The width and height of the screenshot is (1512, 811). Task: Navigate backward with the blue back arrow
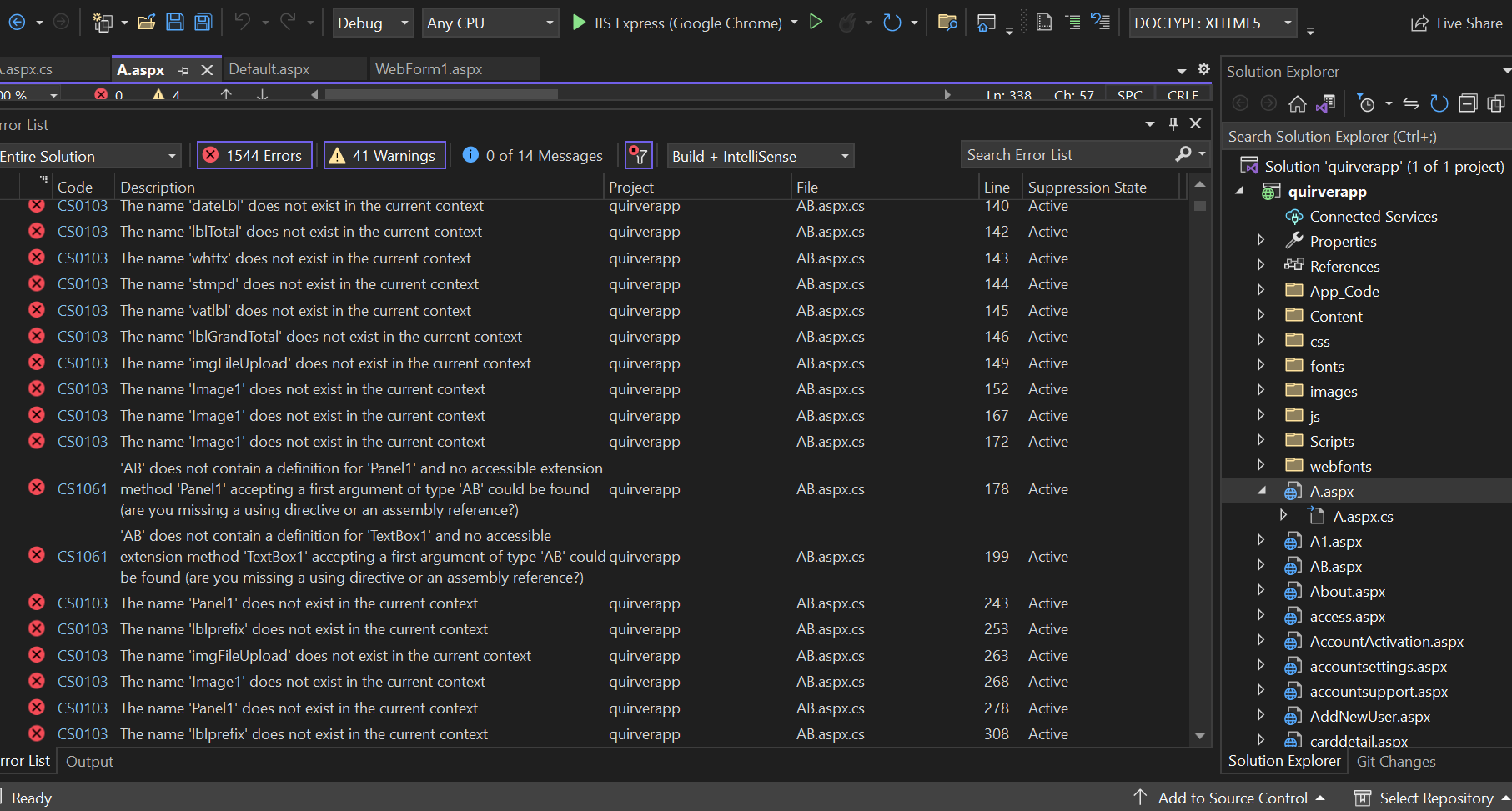pyautogui.click(x=17, y=23)
